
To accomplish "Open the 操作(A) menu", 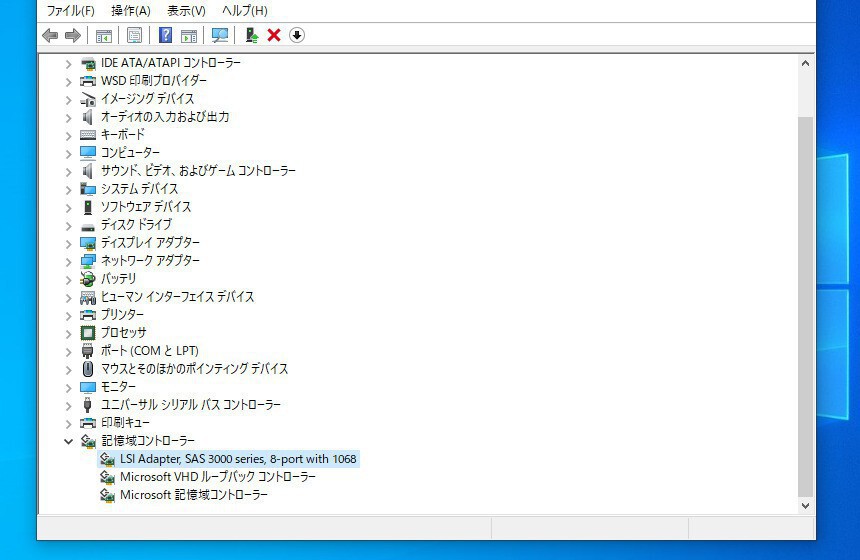I will click(x=131, y=10).
